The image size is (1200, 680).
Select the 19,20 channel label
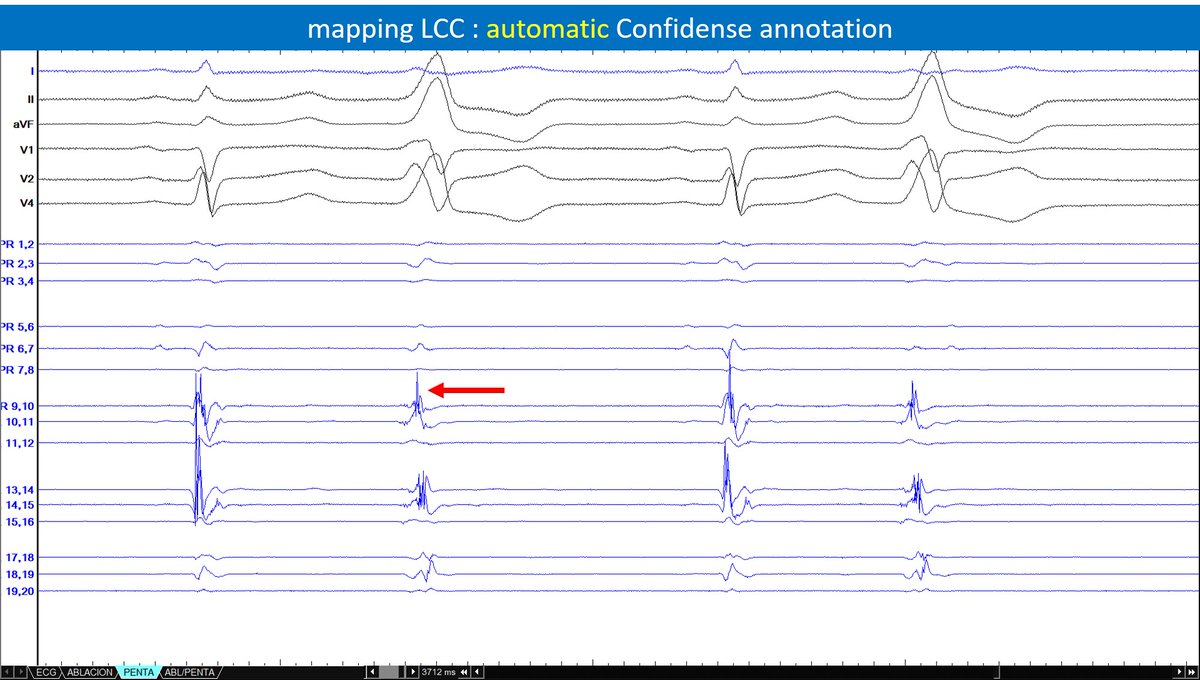point(22,592)
